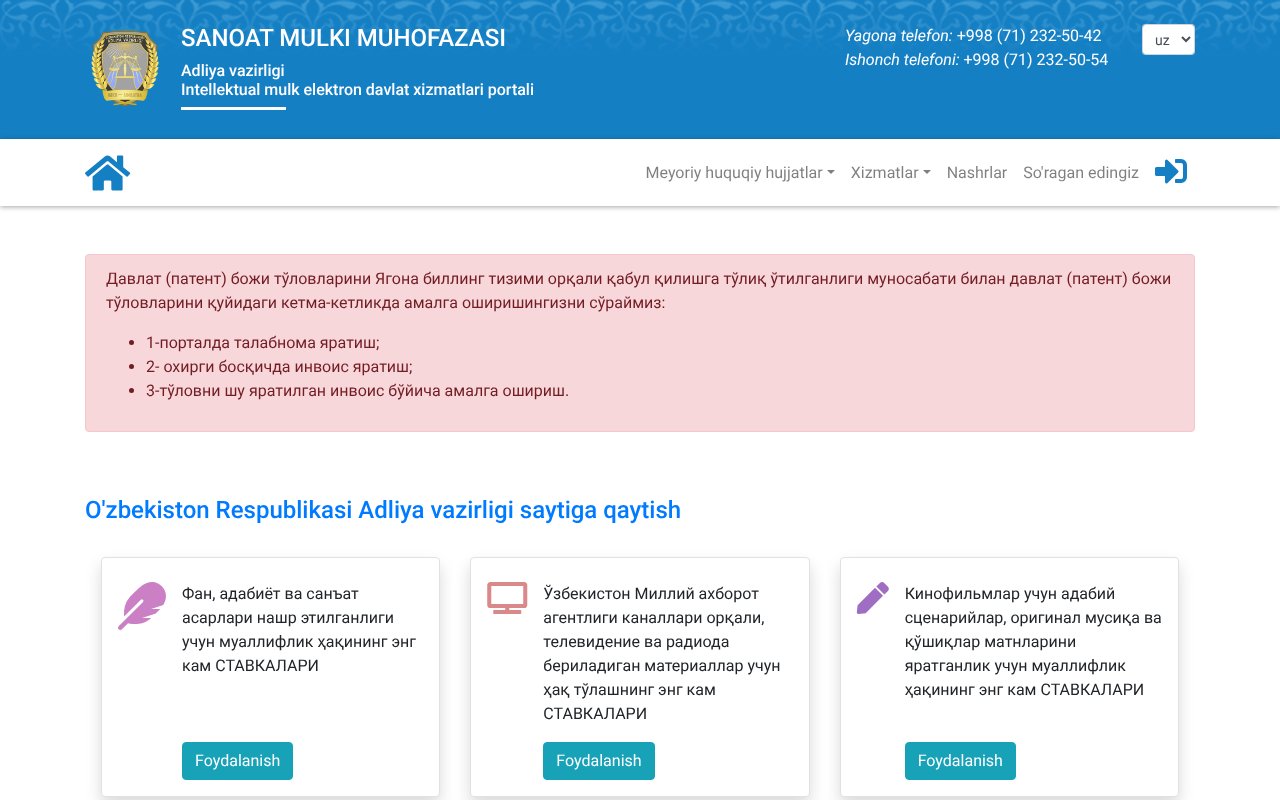Open the uz language selector
The height and width of the screenshot is (800, 1280).
point(1168,39)
